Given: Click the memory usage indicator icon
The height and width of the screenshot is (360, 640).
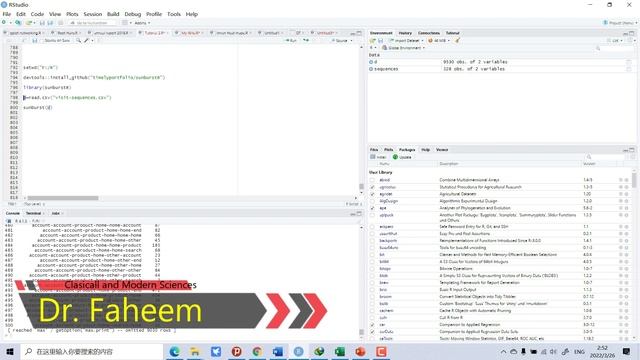Looking at the screenshot, I should pyautogui.click(x=430, y=40).
